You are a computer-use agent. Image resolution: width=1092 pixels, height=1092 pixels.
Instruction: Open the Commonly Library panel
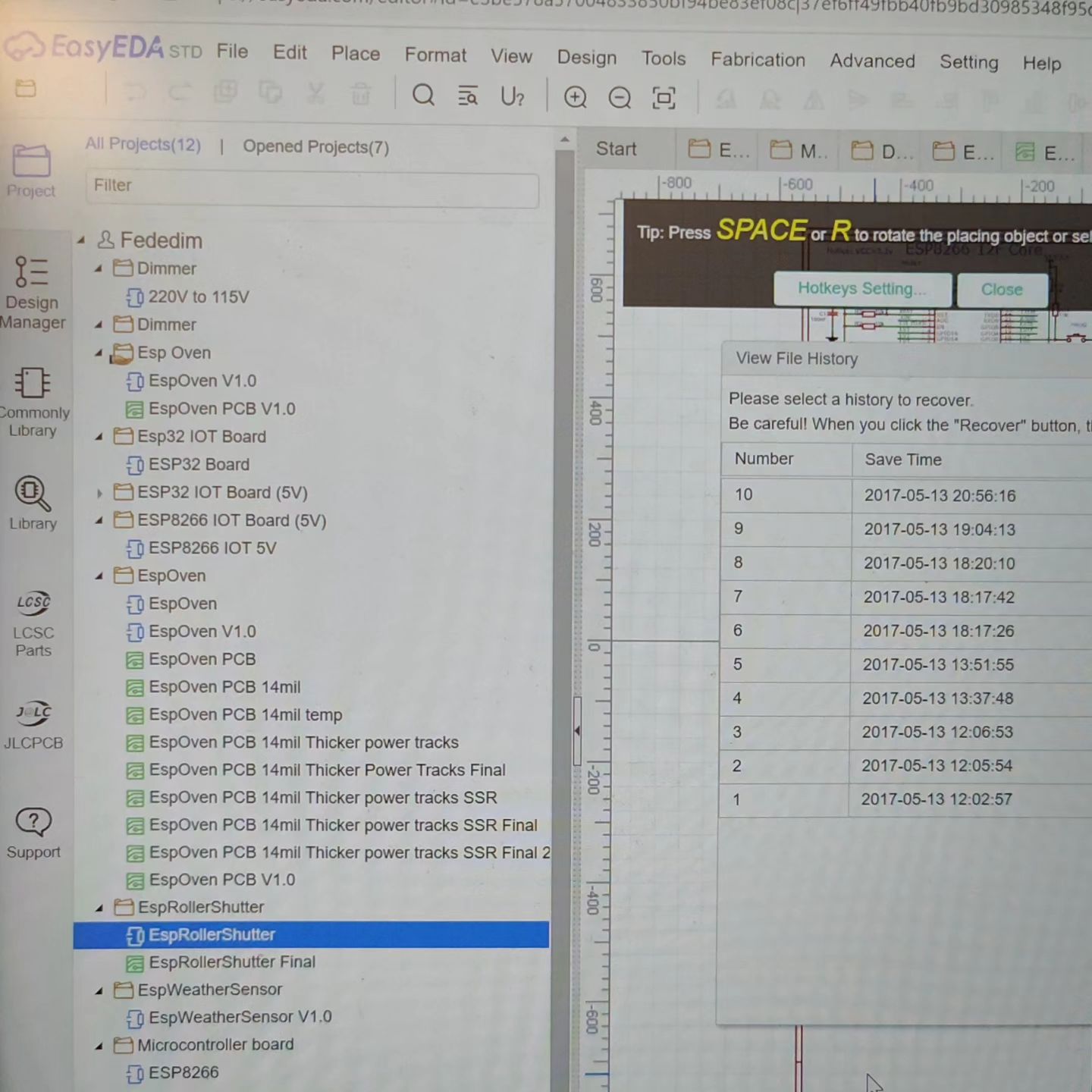click(33, 403)
